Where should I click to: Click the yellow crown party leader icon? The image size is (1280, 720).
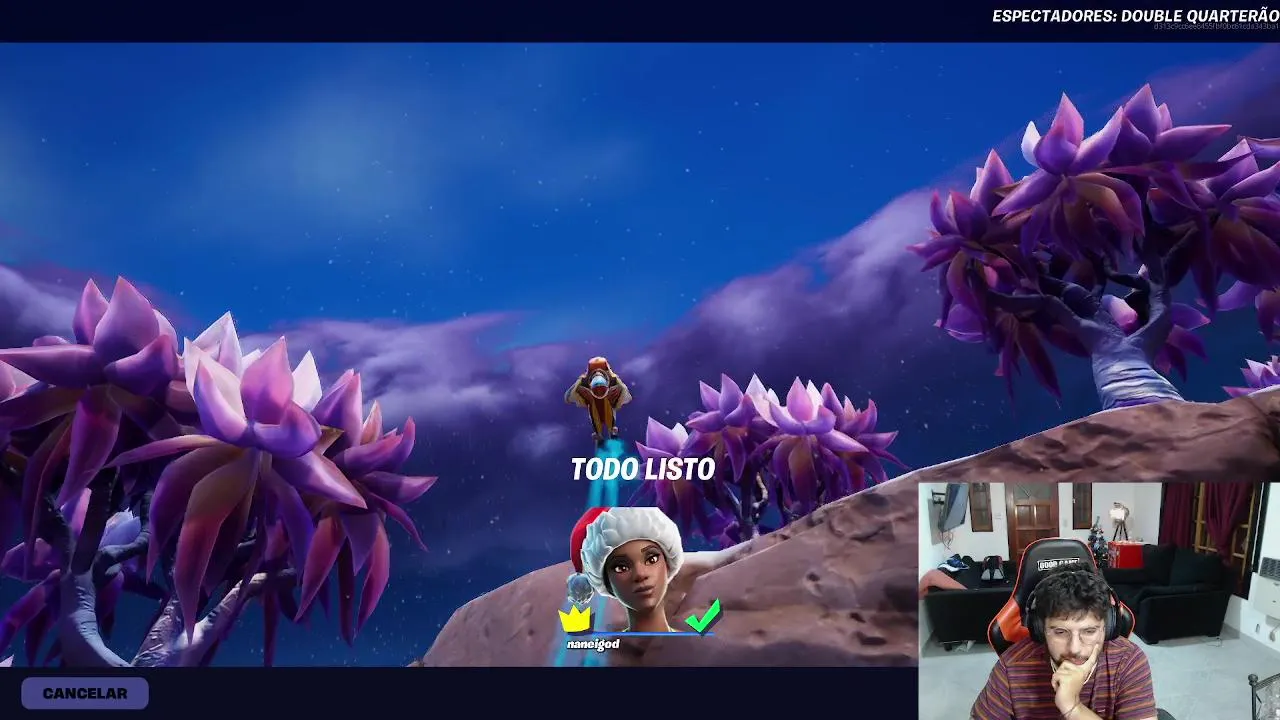tap(575, 618)
